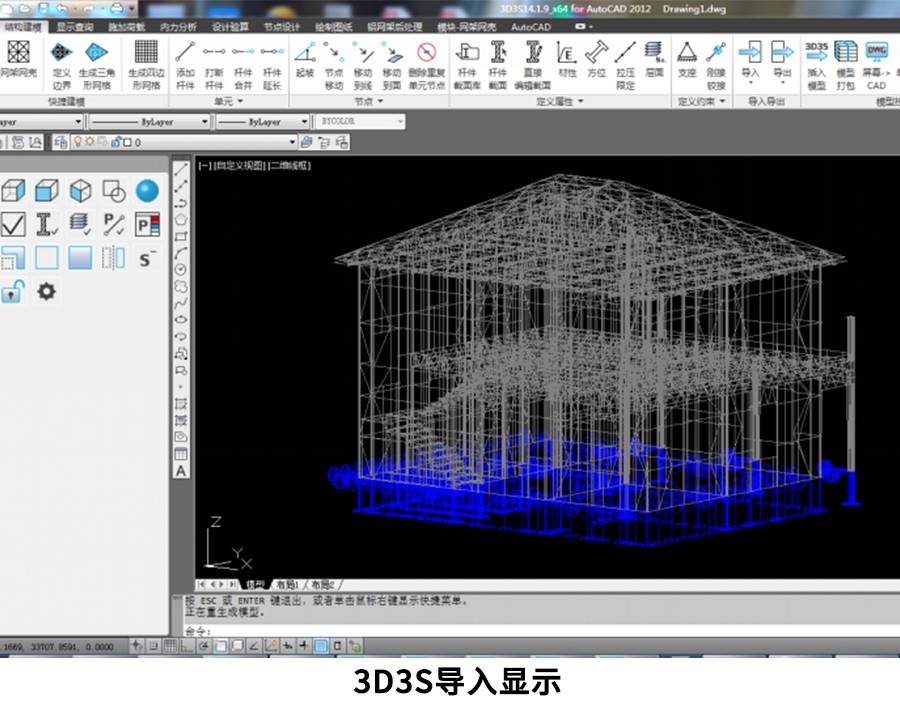Expand the 定义约束 panel dropdown
This screenshot has height=704, width=900.
pos(701,101)
